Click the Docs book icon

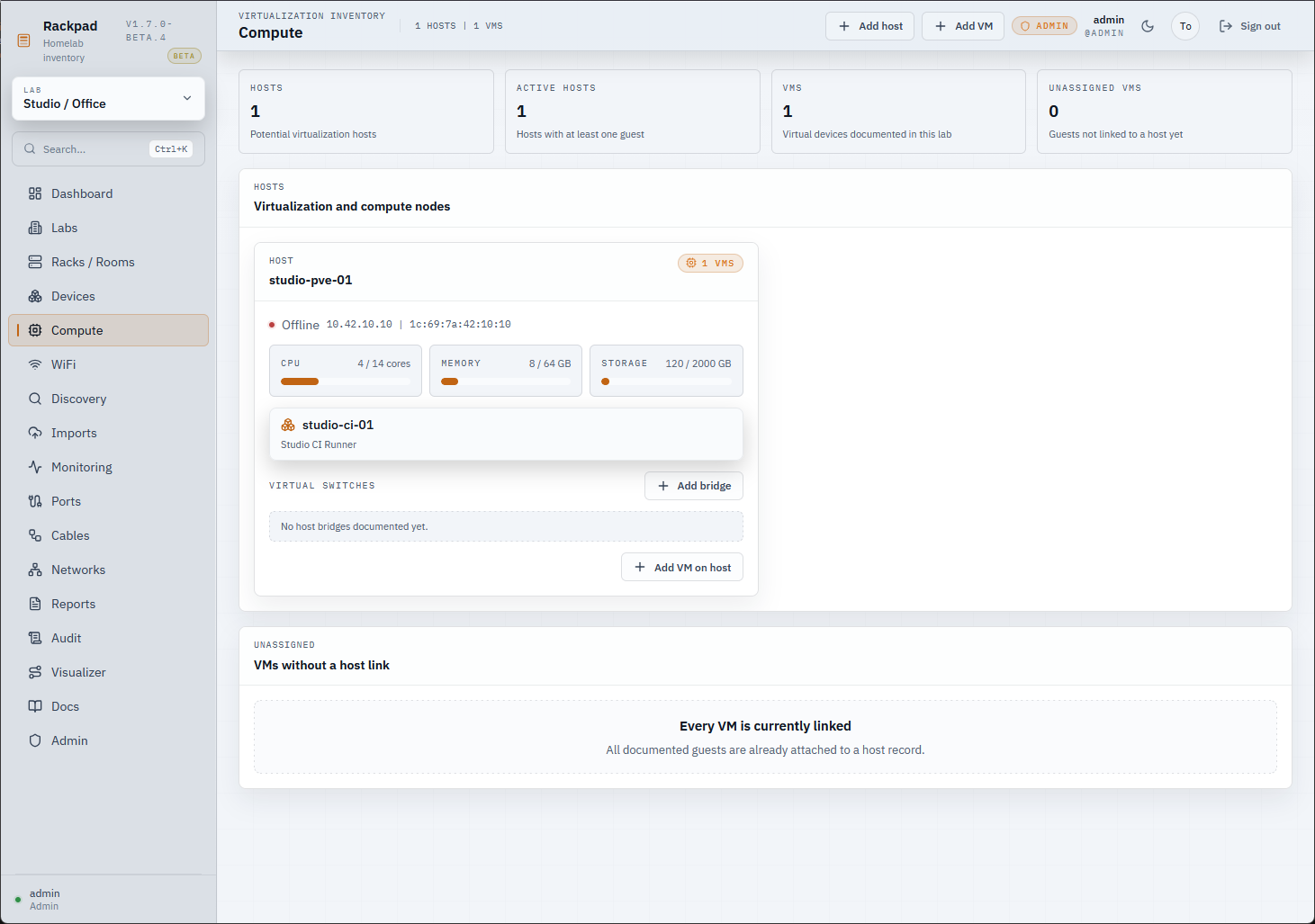click(35, 706)
